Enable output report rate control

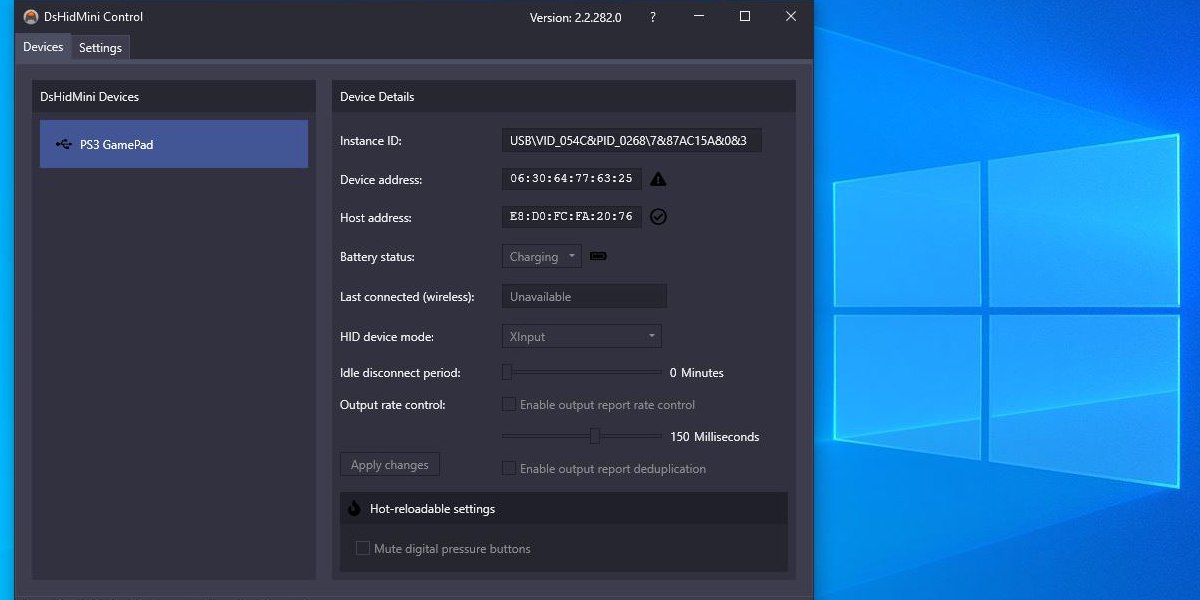[509, 404]
